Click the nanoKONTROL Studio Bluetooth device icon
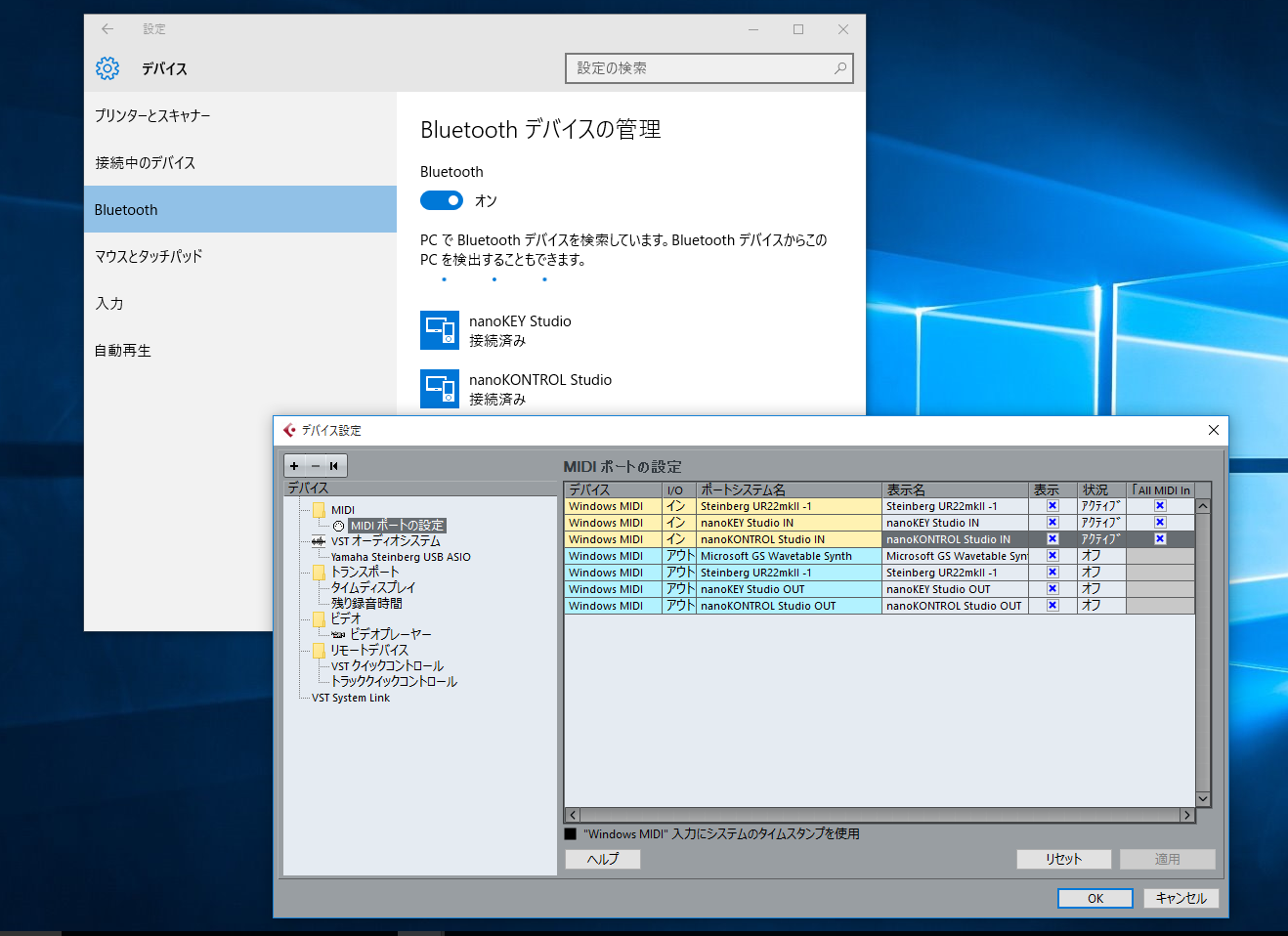Image resolution: width=1288 pixels, height=936 pixels. (x=440, y=389)
